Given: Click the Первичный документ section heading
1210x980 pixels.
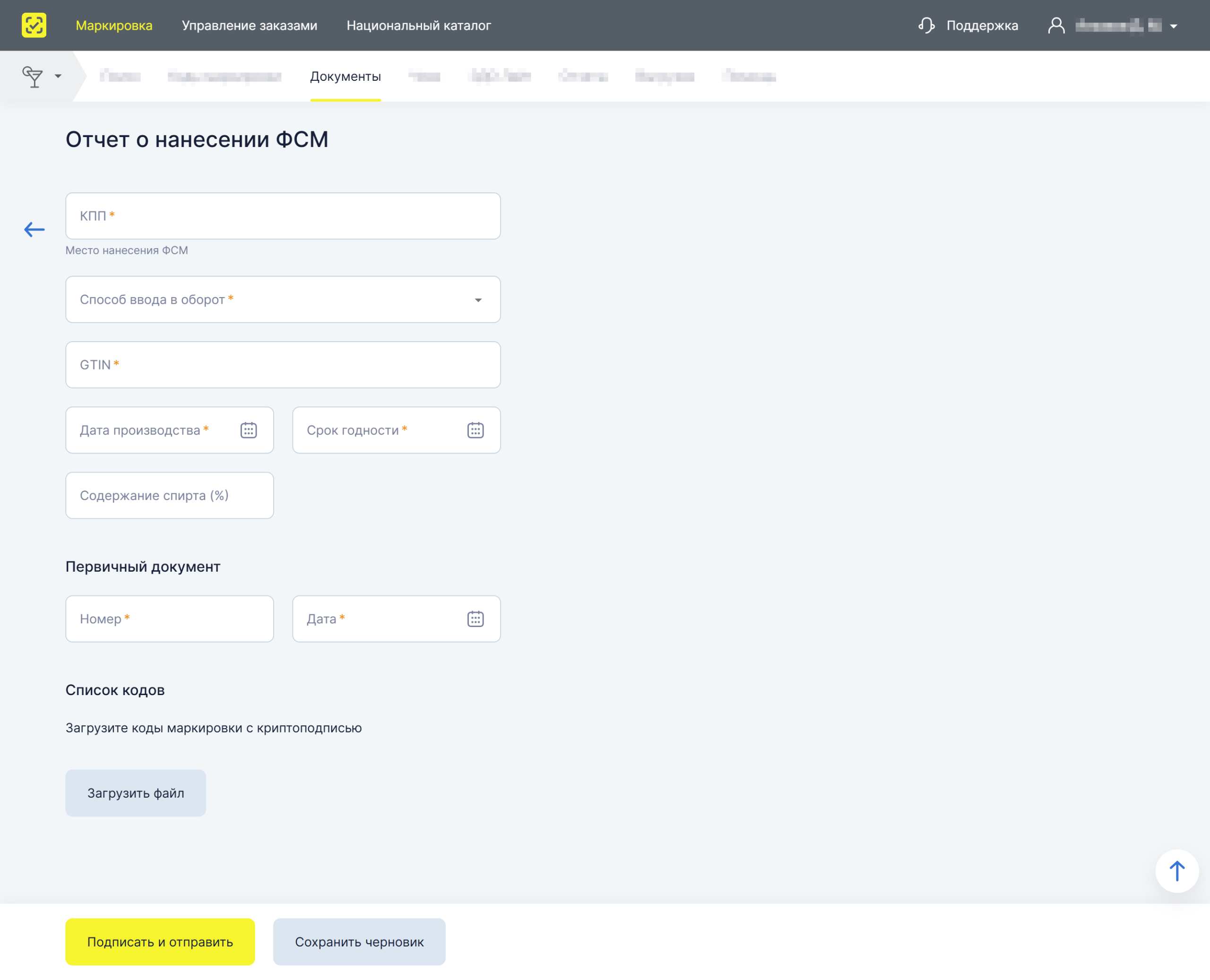Looking at the screenshot, I should pyautogui.click(x=143, y=567).
